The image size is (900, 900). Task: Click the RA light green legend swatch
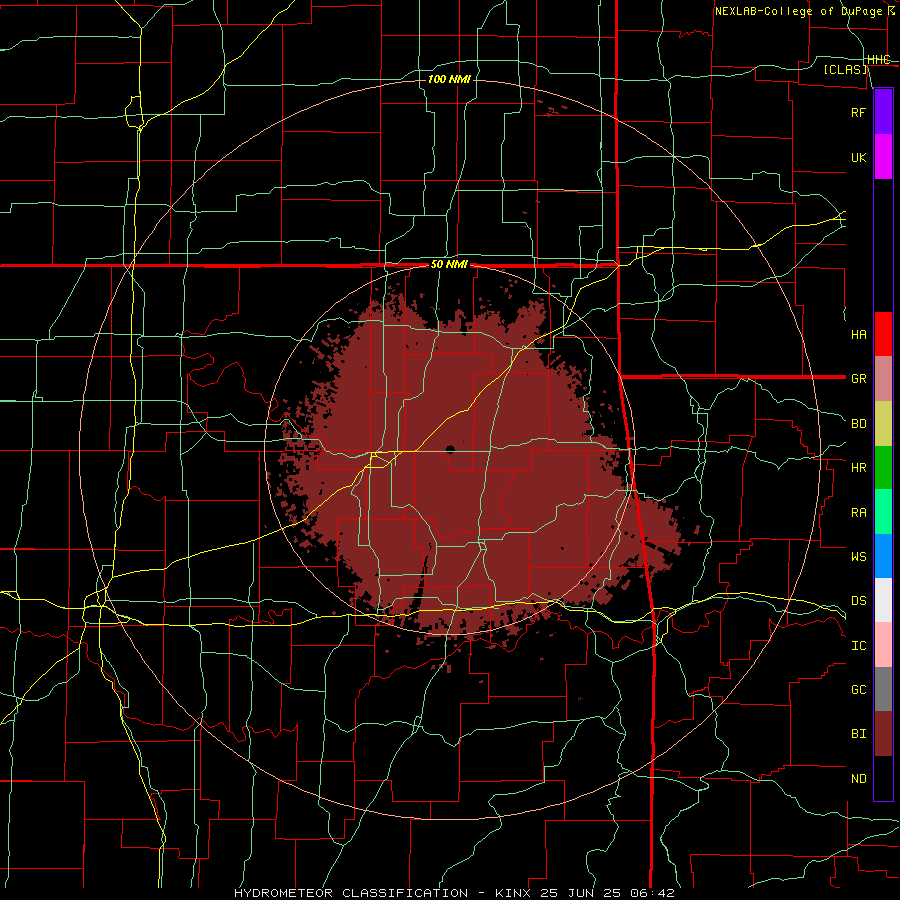[883, 512]
